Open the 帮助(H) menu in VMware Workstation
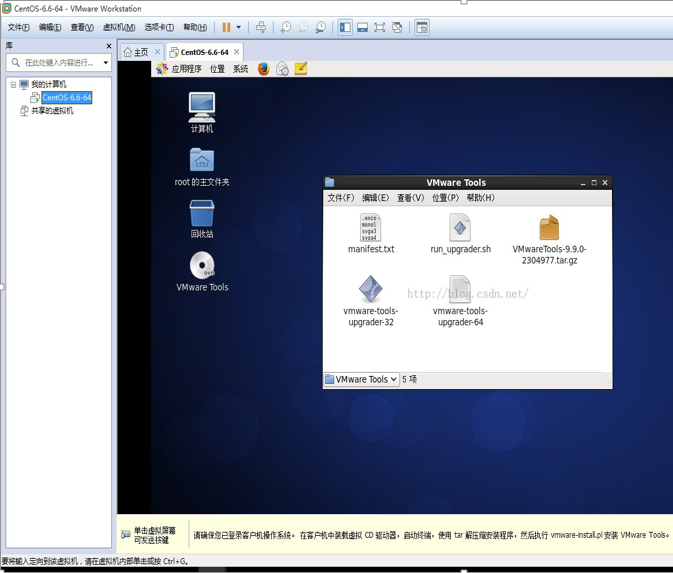Viewport: 673px width, 573px height. pyautogui.click(x=195, y=27)
